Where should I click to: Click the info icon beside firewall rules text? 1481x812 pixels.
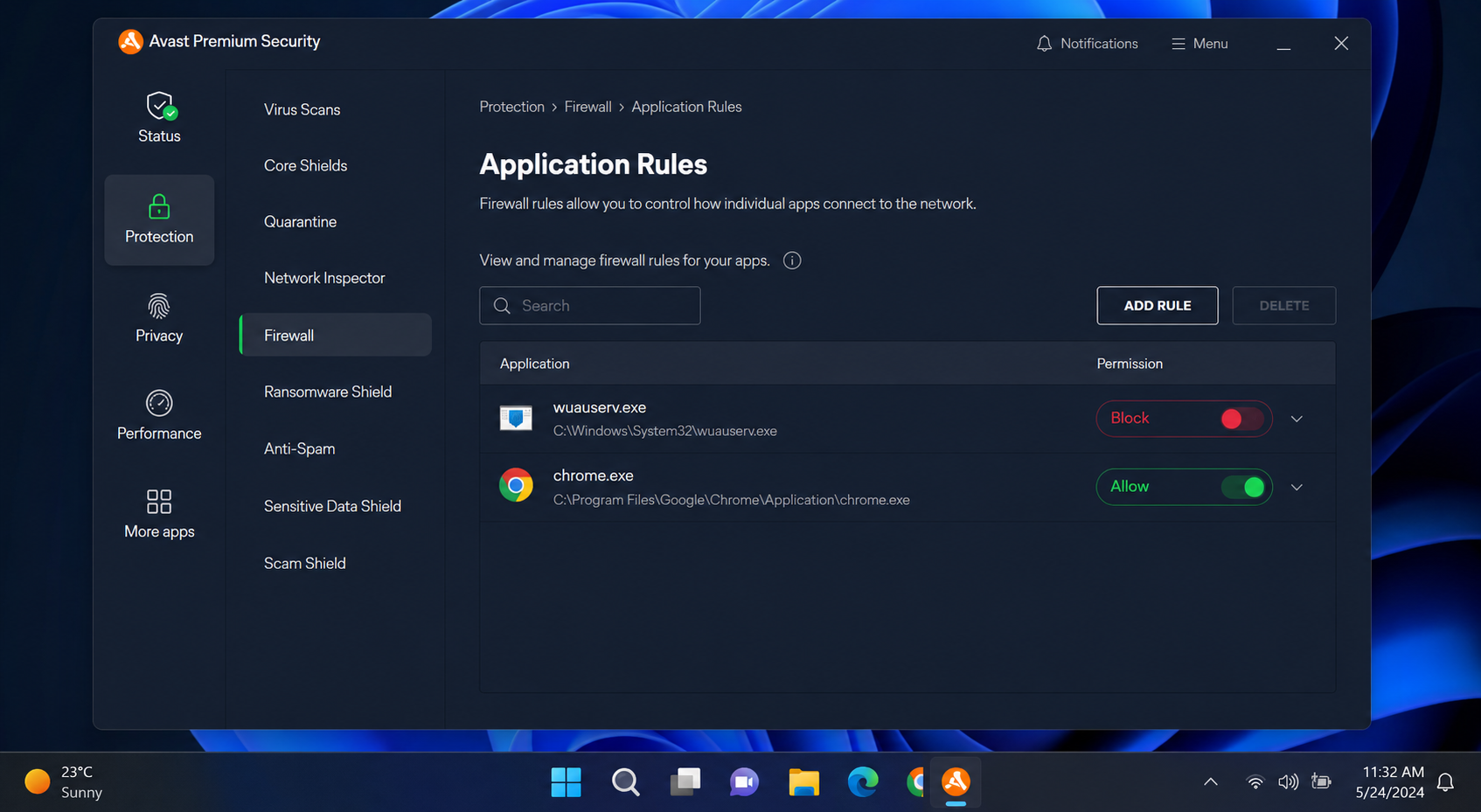[x=792, y=260]
